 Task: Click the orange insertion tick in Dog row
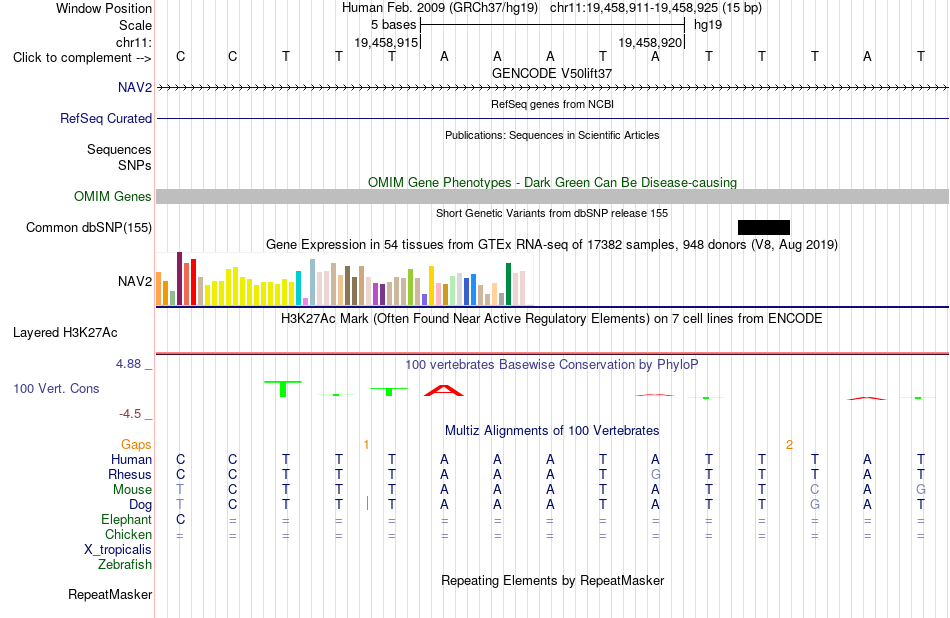(367, 503)
